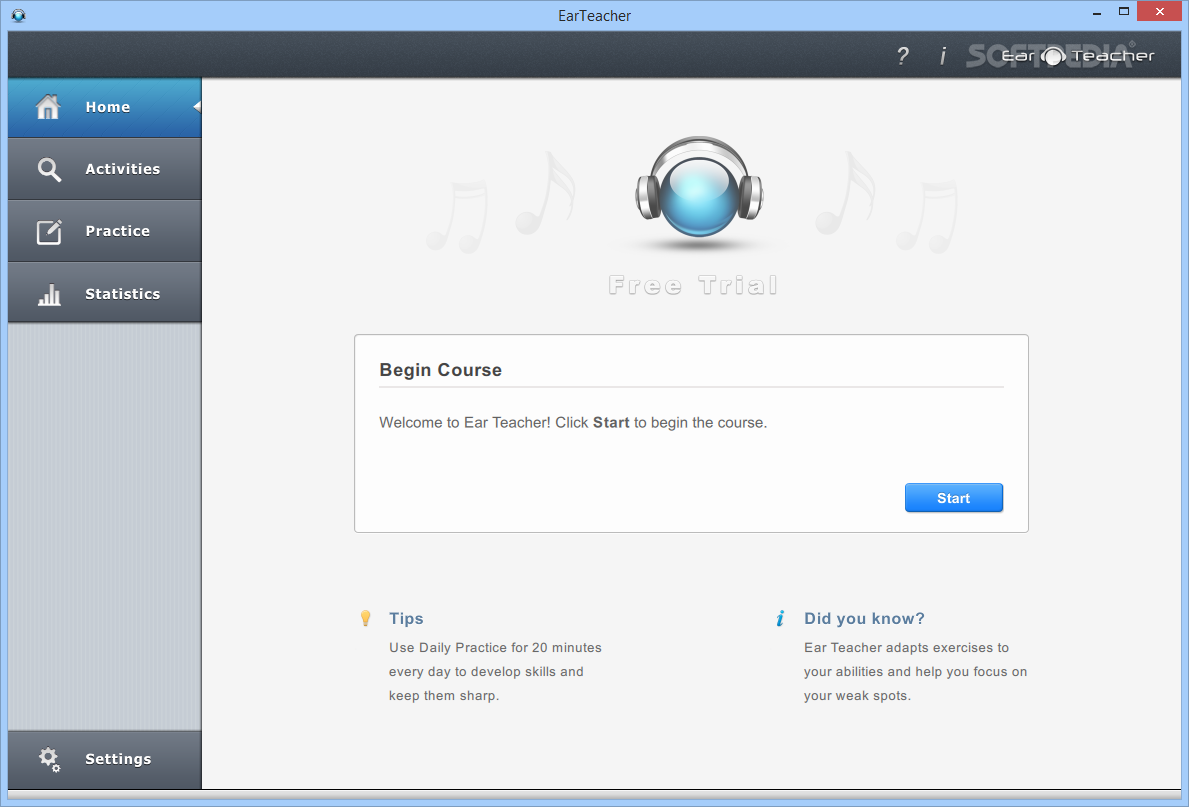
Task: Open help via the question mark icon
Action: 902,55
